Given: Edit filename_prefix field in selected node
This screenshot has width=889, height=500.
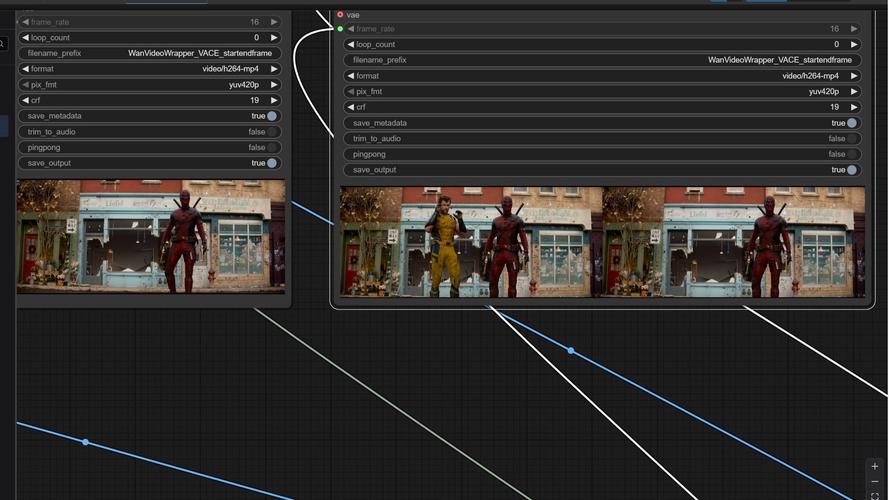Looking at the screenshot, I should (602, 60).
